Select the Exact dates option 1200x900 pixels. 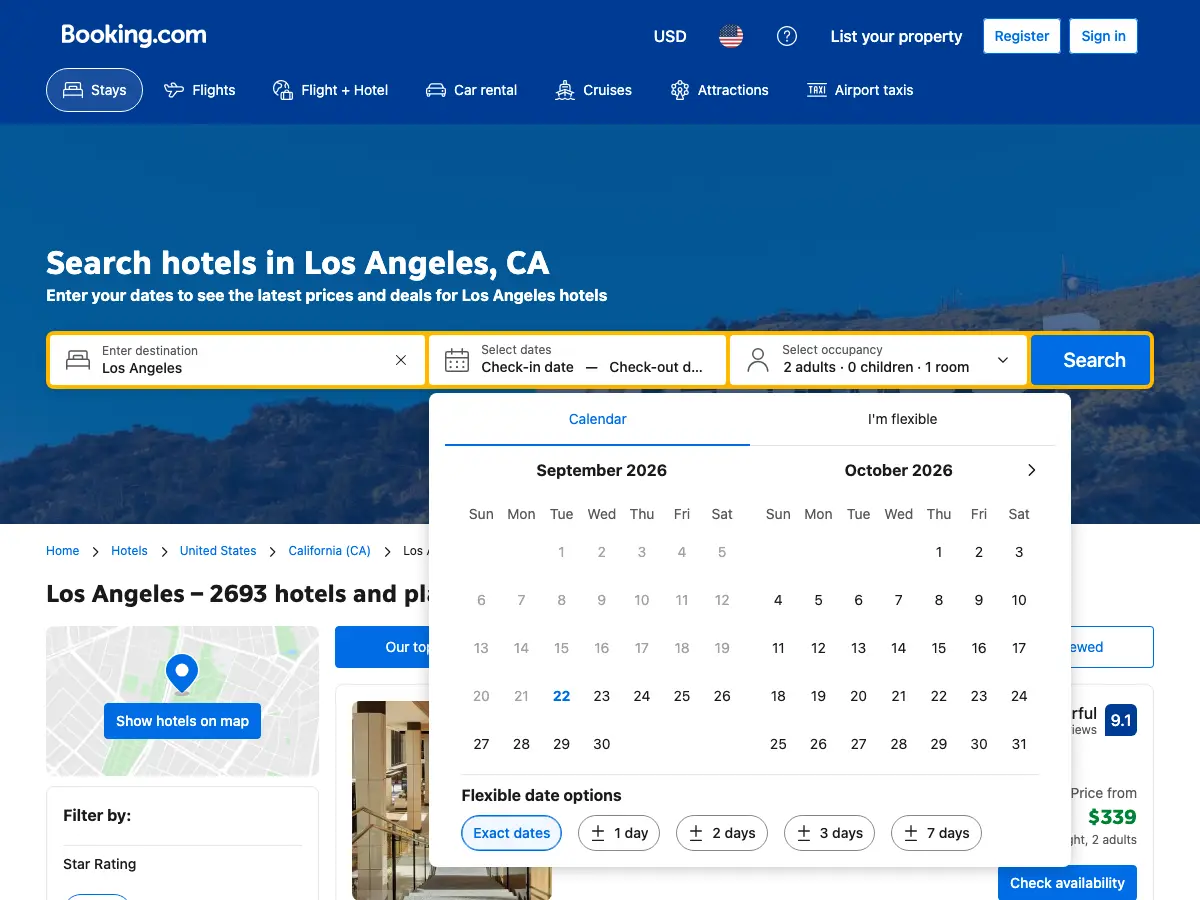512,833
